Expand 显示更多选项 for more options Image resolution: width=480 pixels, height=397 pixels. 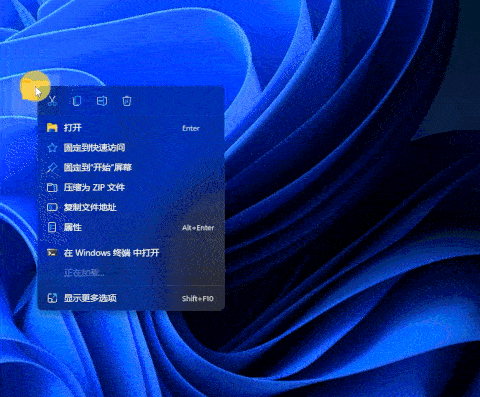pyautogui.click(x=131, y=298)
